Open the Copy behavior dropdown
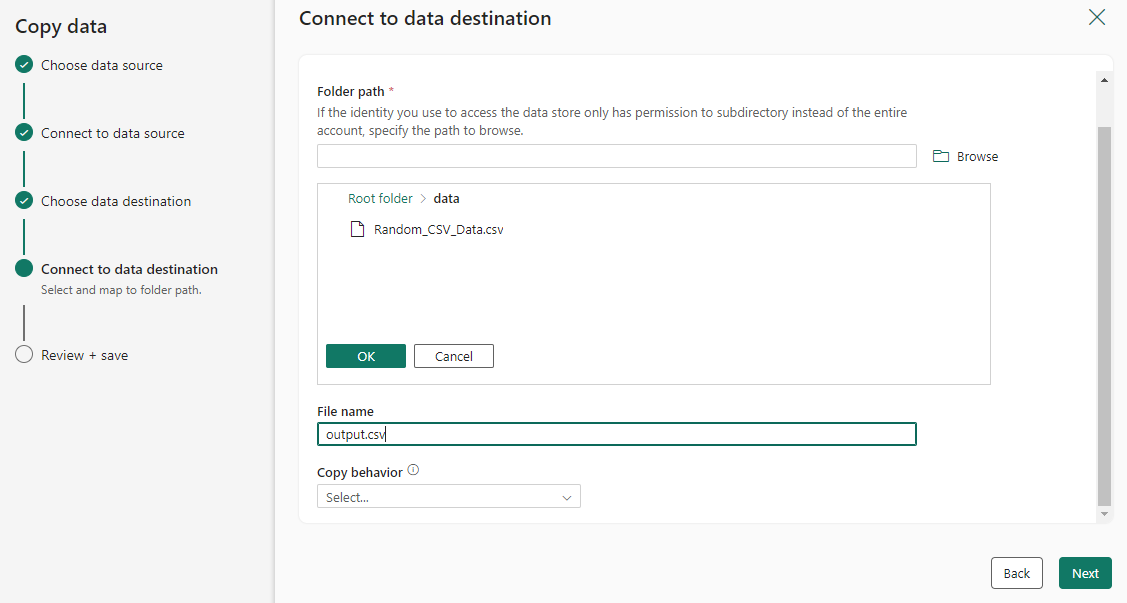The image size is (1127, 603). (448, 497)
